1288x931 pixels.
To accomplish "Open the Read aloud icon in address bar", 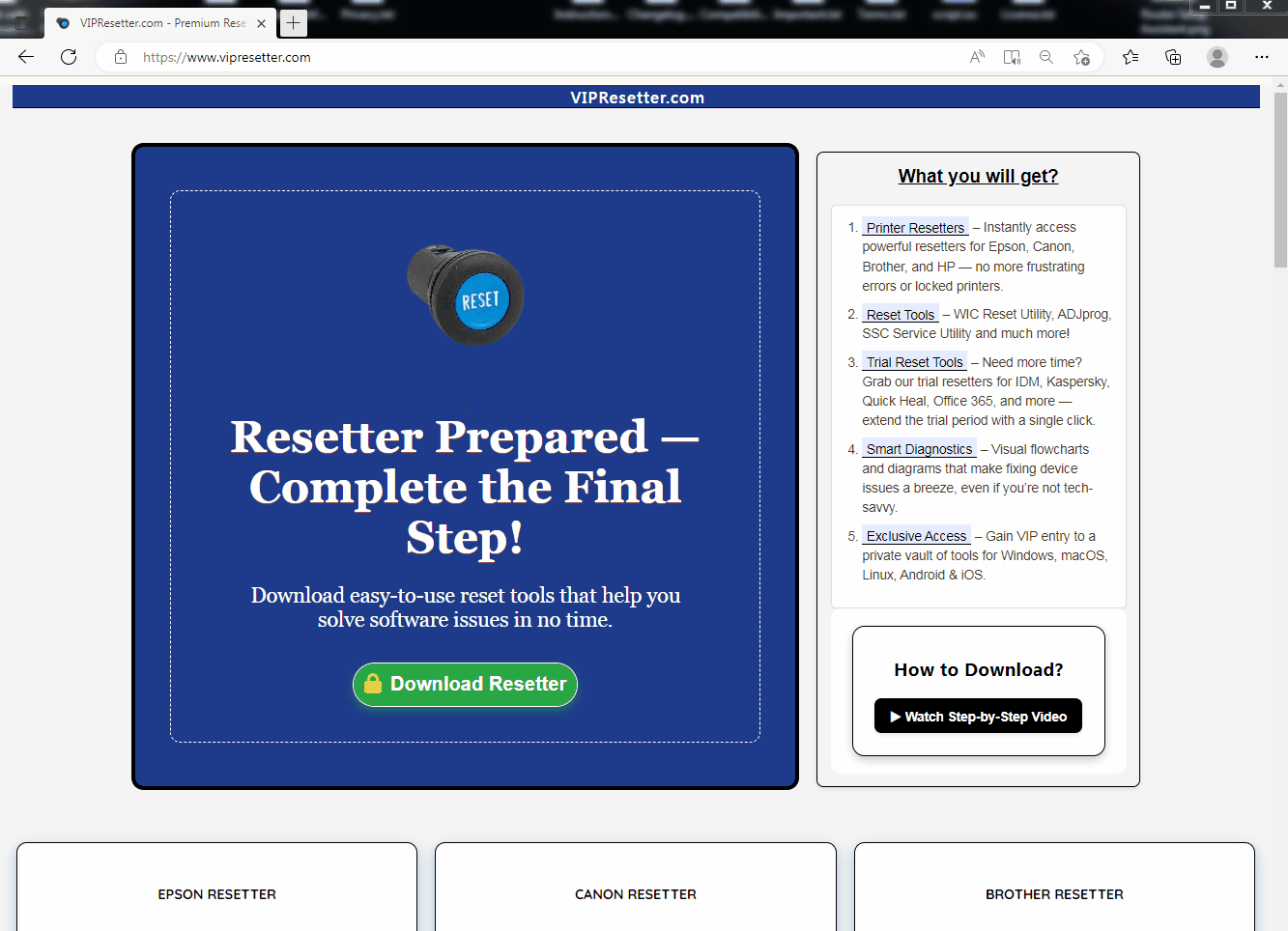I will [977, 57].
